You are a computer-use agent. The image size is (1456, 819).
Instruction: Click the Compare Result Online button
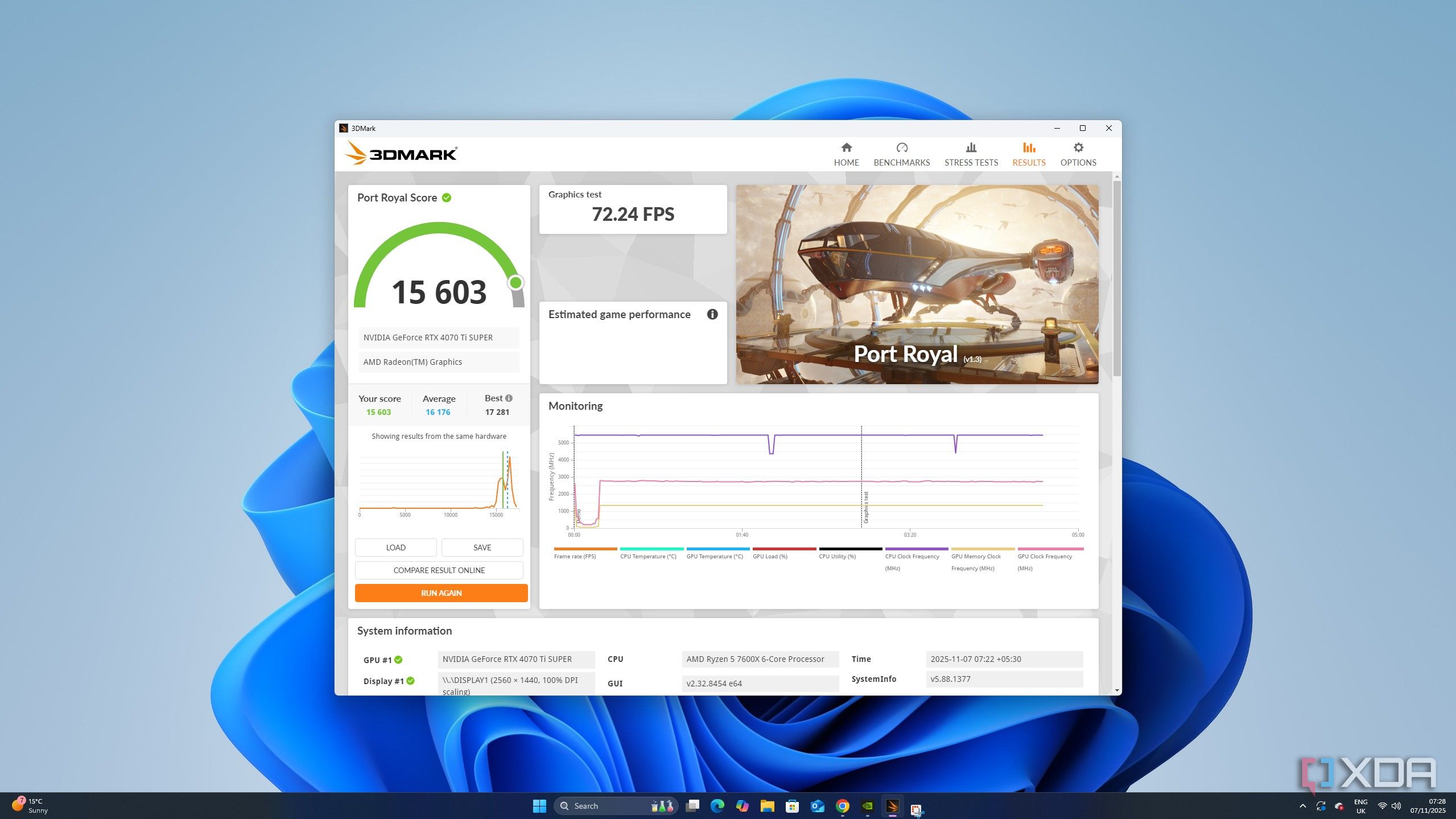click(439, 570)
